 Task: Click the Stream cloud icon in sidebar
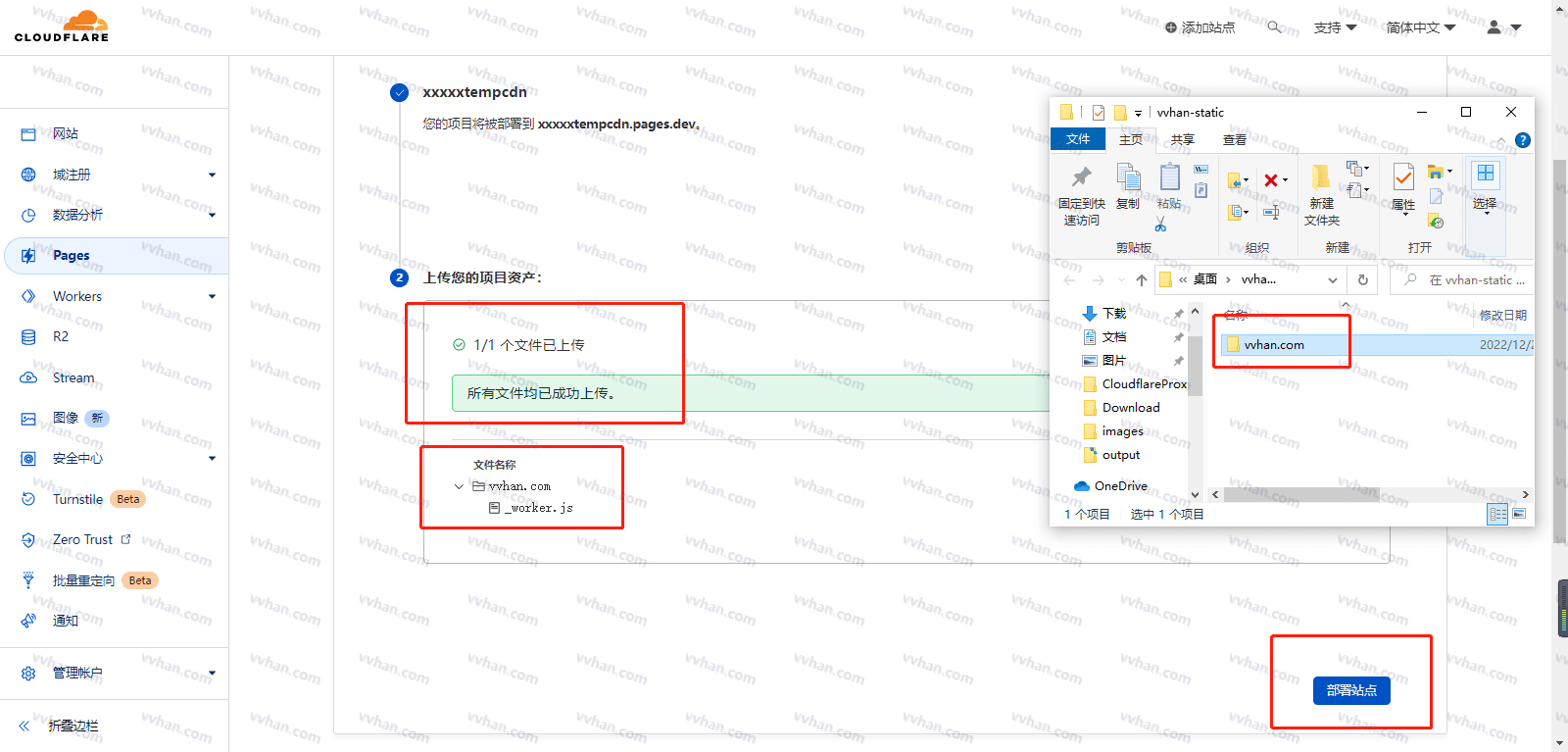coord(28,377)
